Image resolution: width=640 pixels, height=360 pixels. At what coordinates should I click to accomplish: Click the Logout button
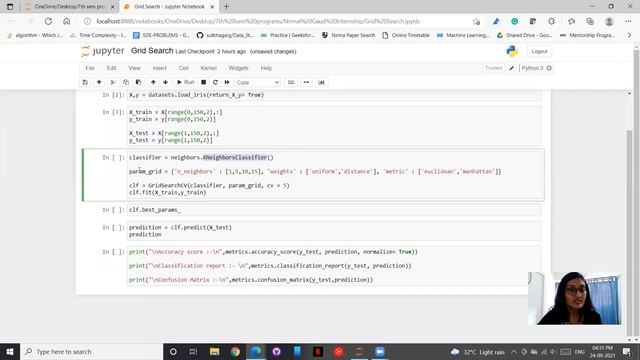pyautogui.click(x=539, y=51)
